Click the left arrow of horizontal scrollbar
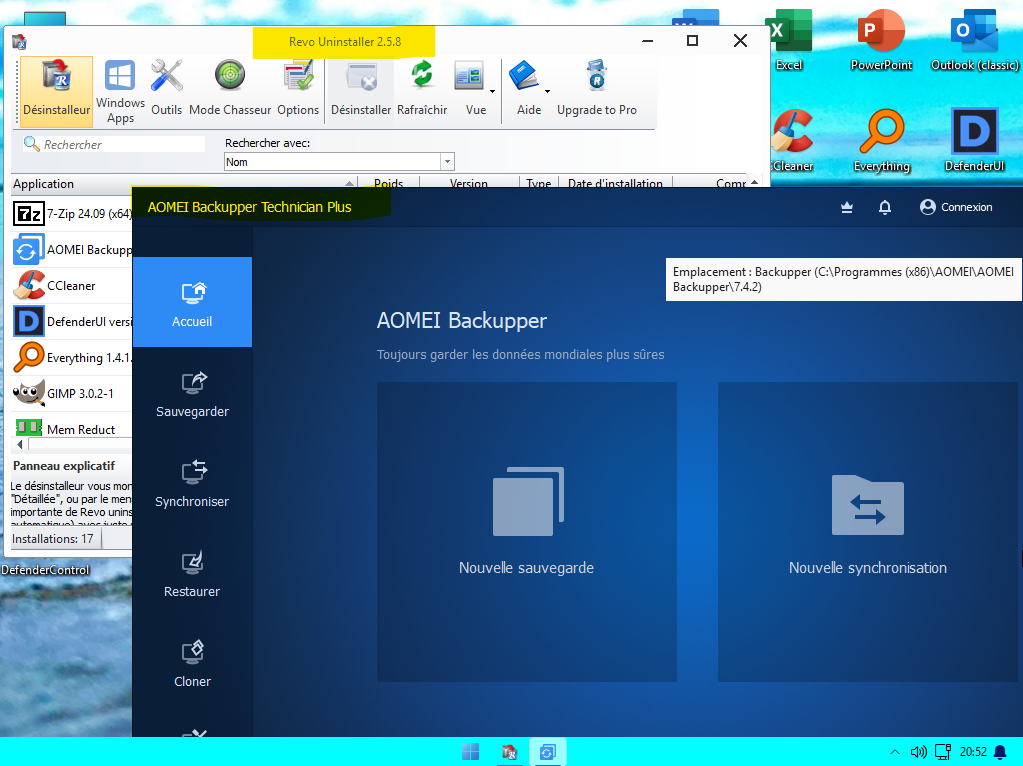 coord(20,444)
